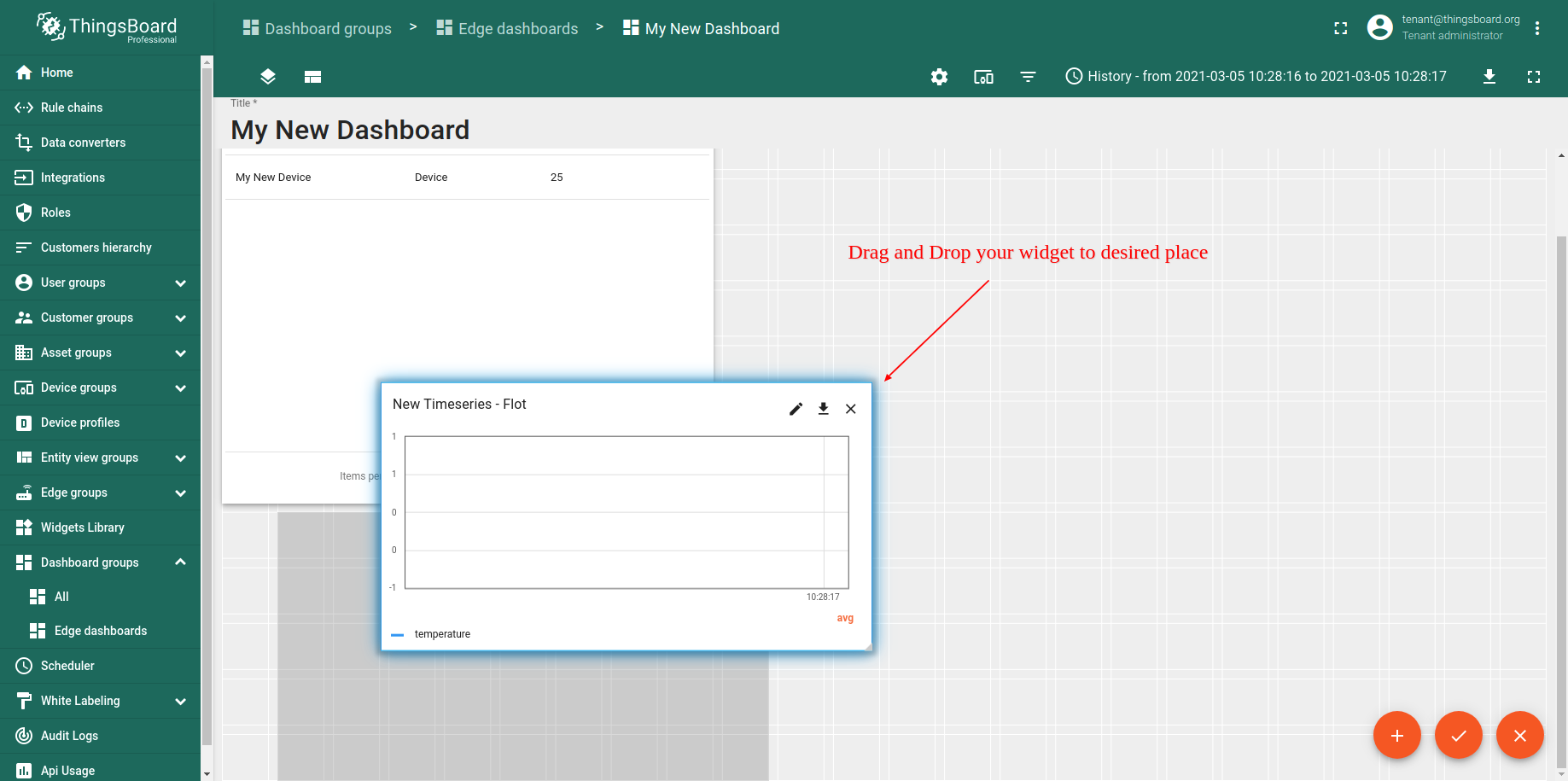Click My New Dashboard breadcrumb
The height and width of the screenshot is (781, 1568).
pyautogui.click(x=701, y=29)
